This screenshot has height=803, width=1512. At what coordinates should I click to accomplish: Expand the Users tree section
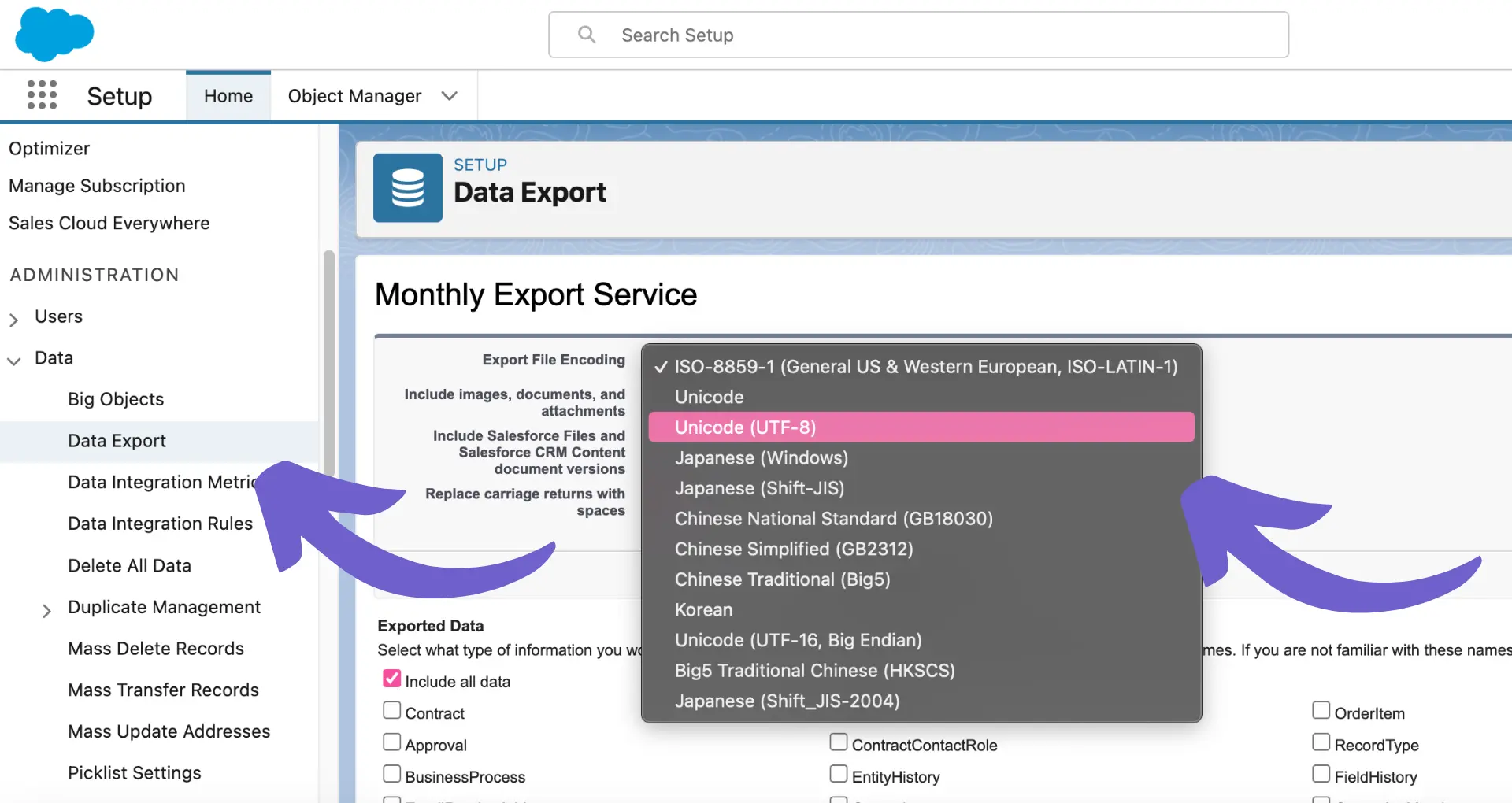point(13,320)
